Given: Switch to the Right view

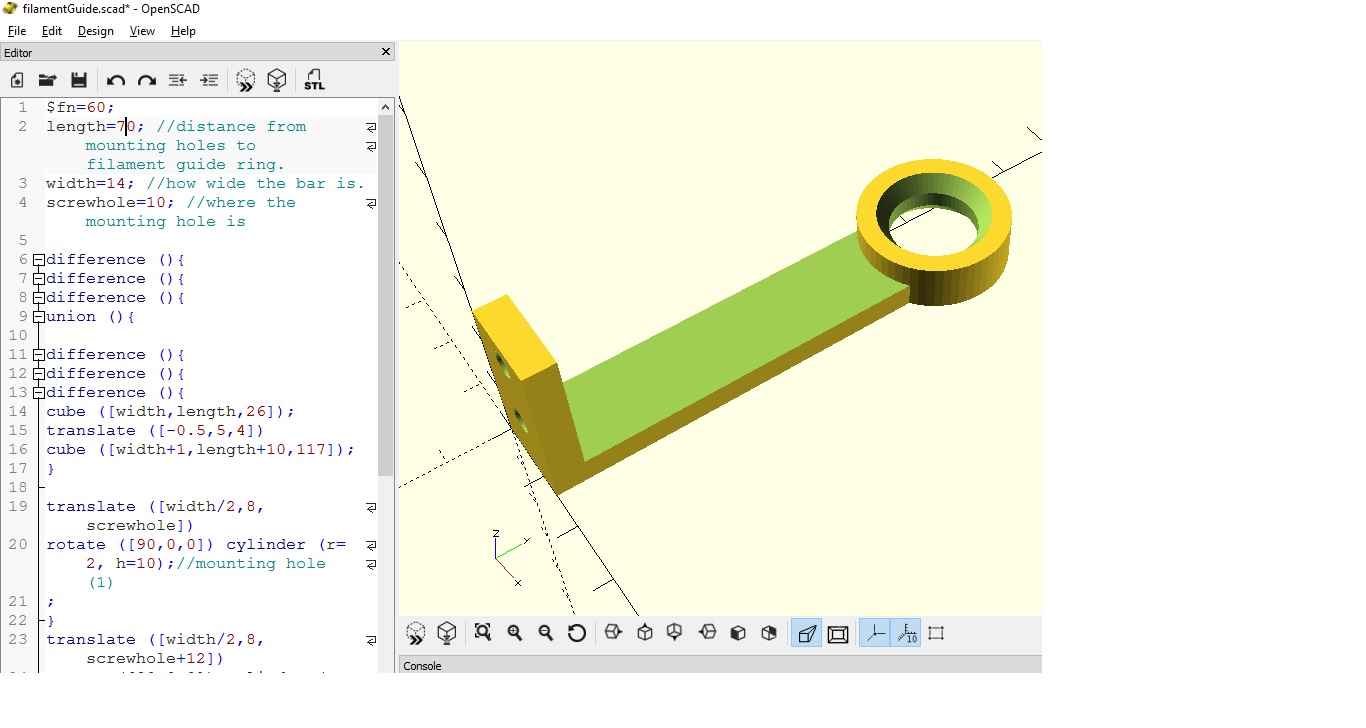Looking at the screenshot, I should tap(614, 633).
